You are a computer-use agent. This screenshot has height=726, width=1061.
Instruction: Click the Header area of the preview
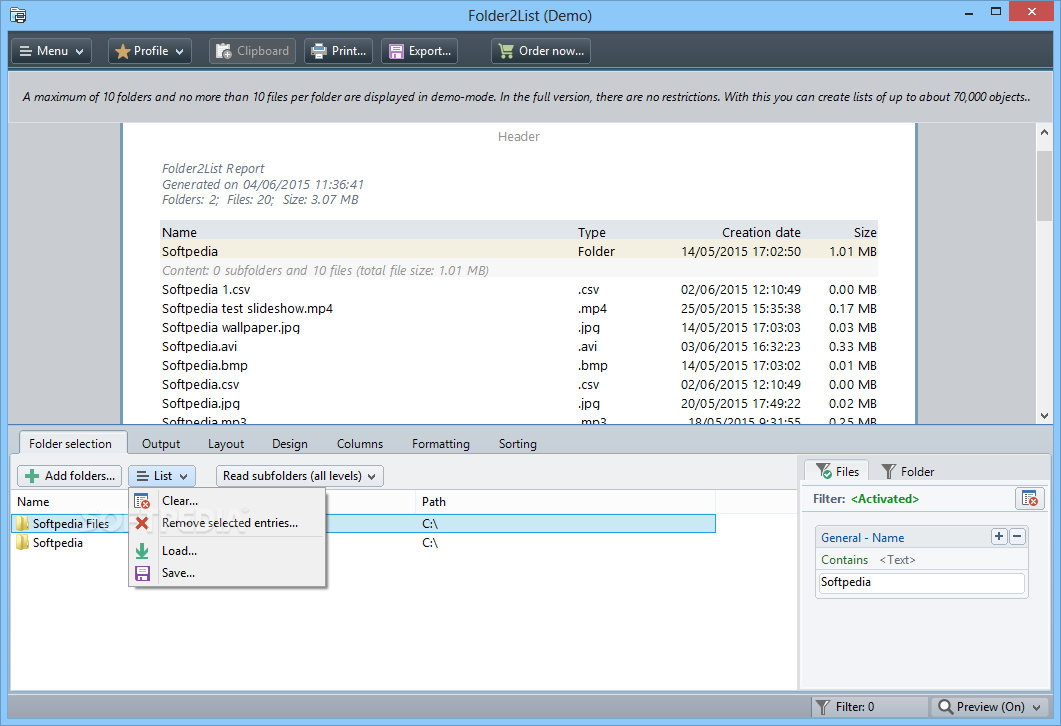(x=518, y=137)
